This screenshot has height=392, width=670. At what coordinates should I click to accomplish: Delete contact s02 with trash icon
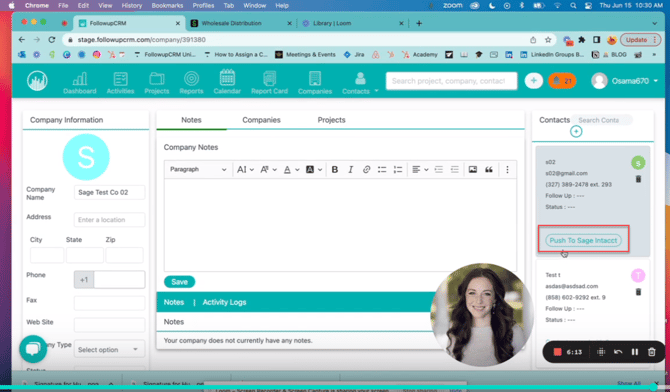638,179
